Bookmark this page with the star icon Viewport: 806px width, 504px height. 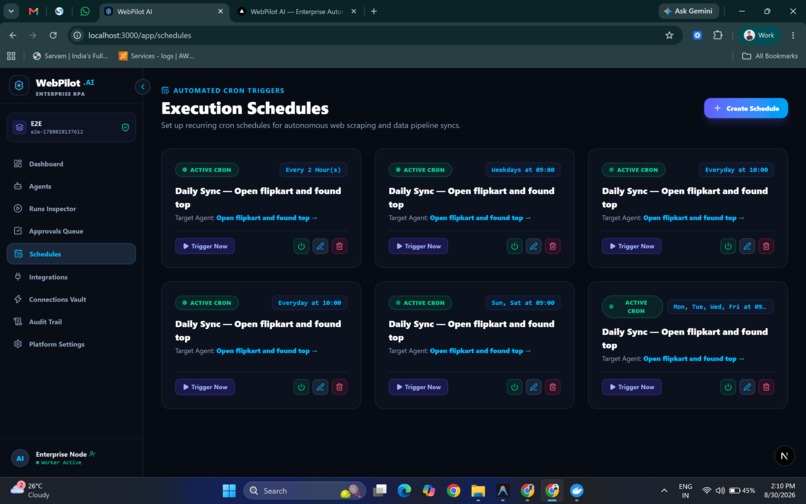[669, 35]
